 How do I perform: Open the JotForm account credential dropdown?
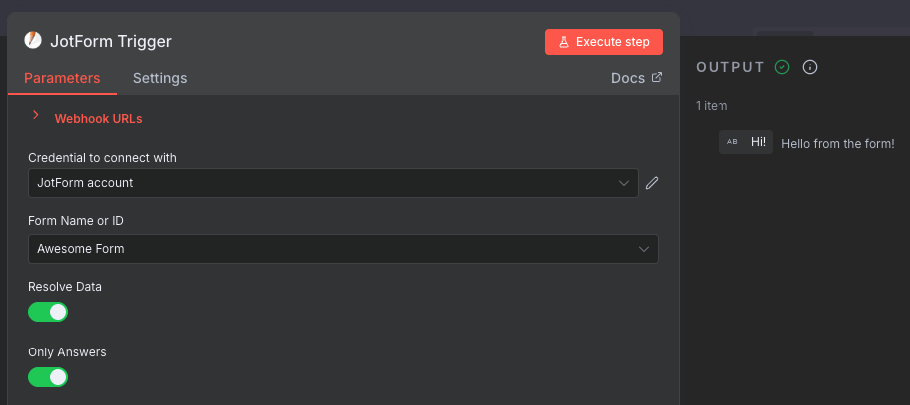pos(333,183)
